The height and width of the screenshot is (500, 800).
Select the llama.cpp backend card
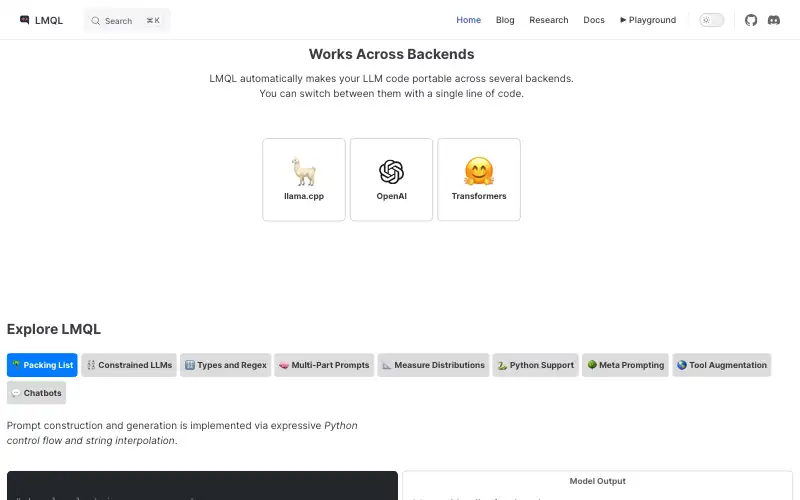coord(304,180)
